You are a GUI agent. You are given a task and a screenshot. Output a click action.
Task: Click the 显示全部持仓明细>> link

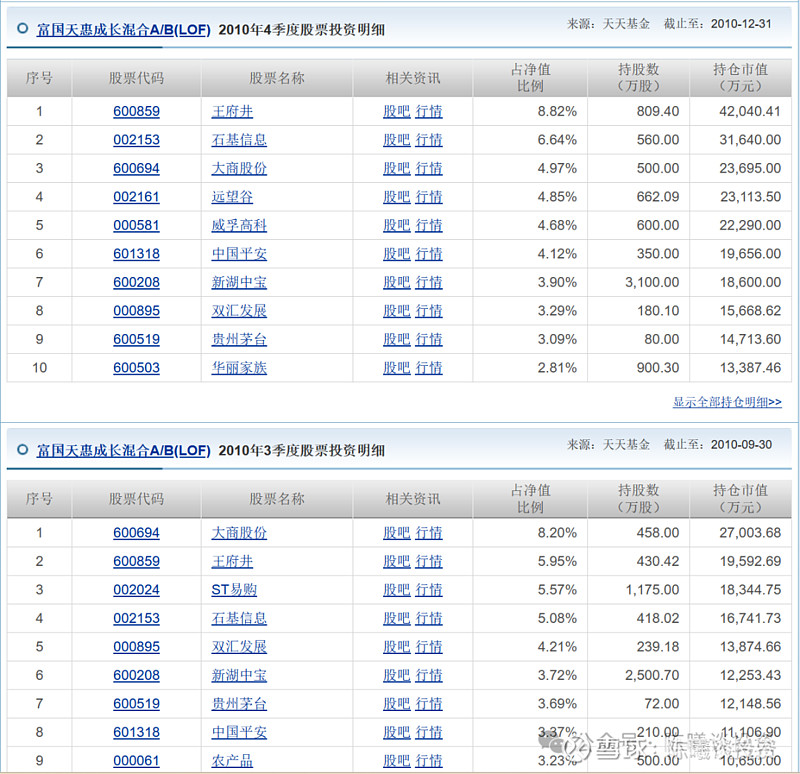pos(727,402)
